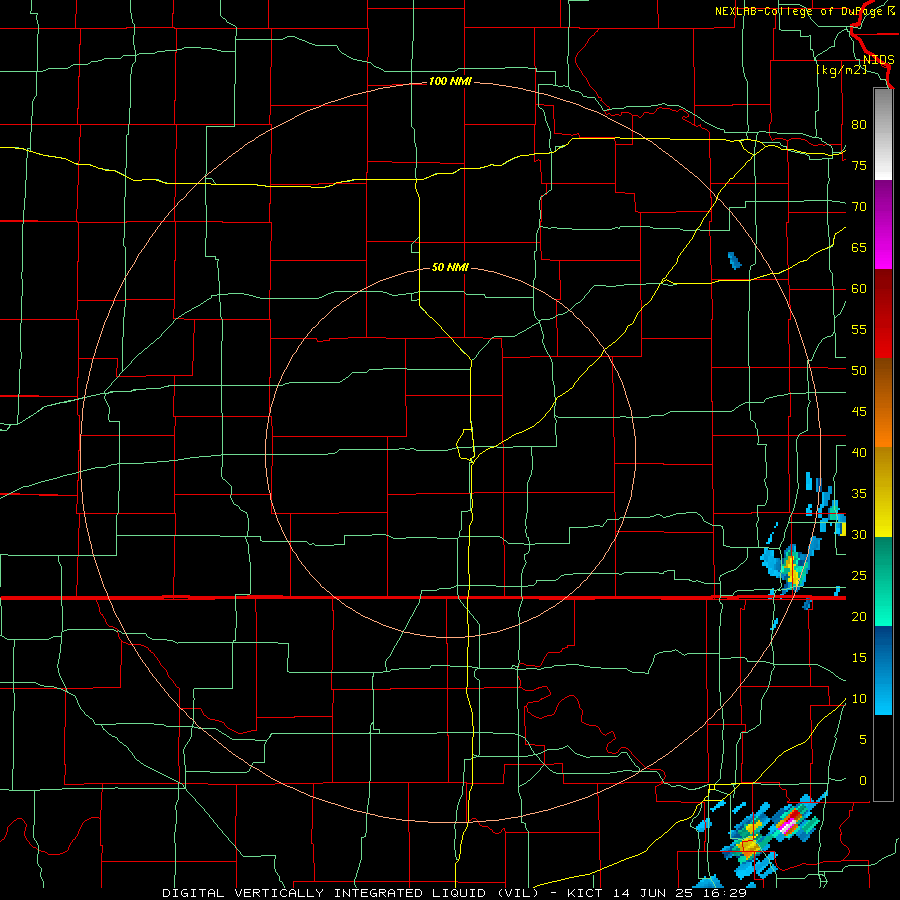Click the 16:29 timestamp
This screenshot has height=900, width=900.
pos(727,893)
